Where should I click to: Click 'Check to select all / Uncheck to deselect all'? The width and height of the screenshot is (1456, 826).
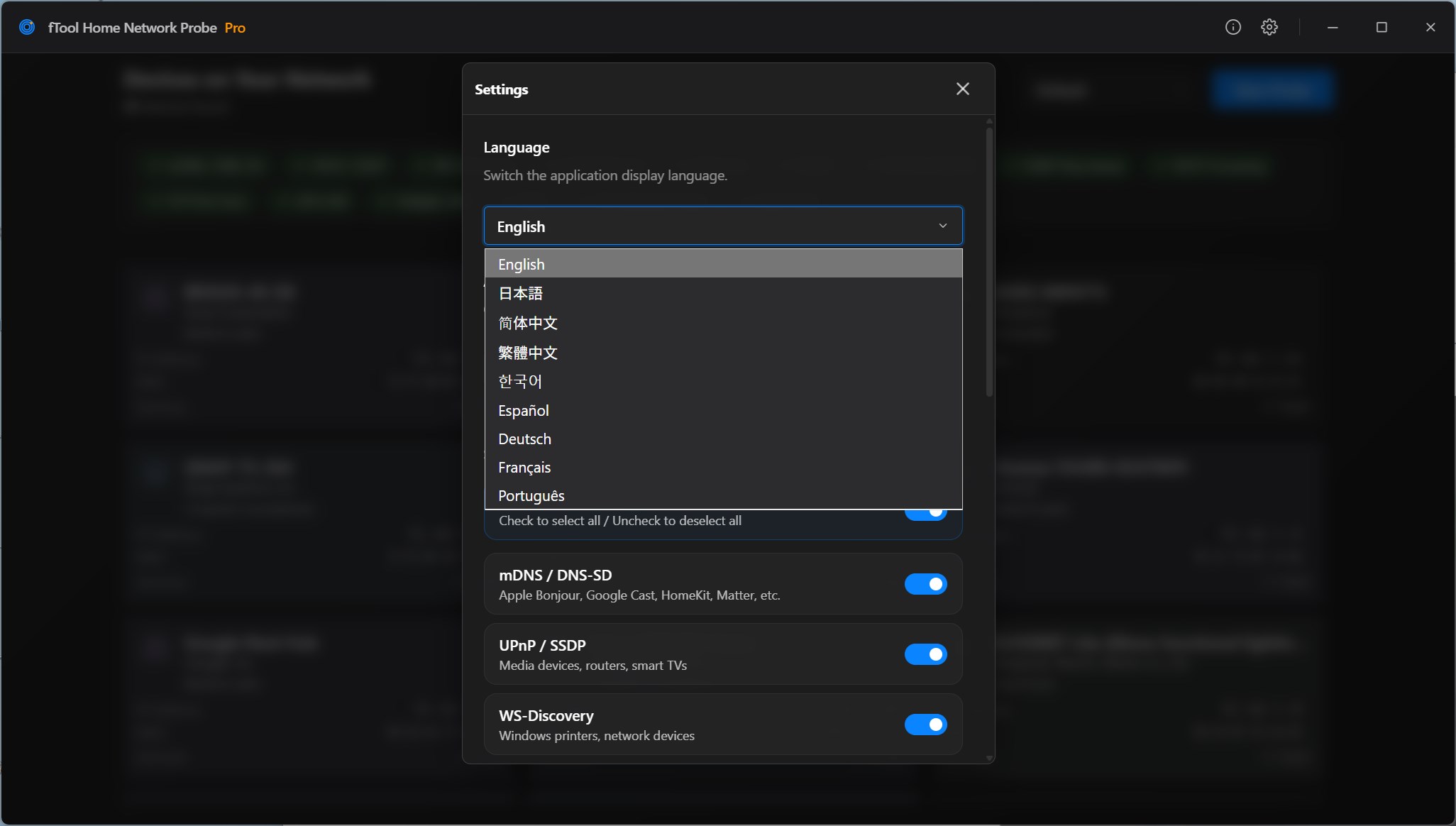620,520
